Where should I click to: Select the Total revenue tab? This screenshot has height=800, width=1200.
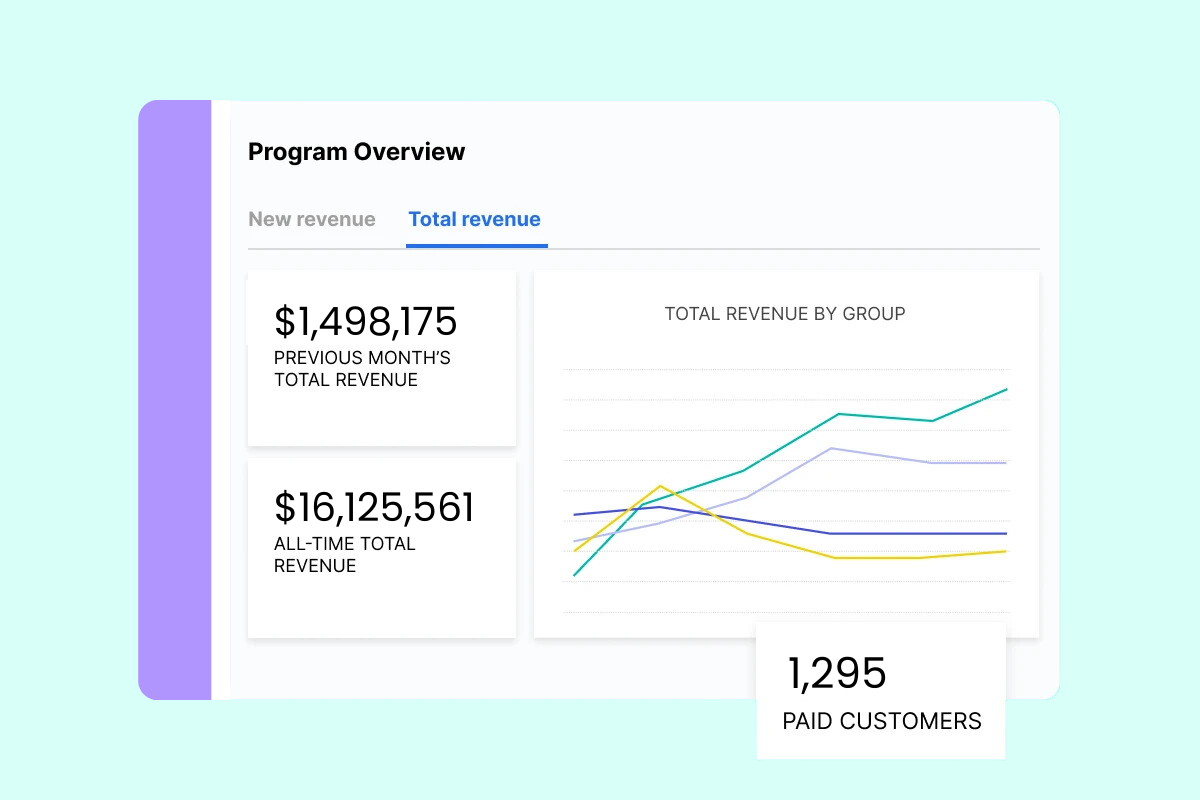pyautogui.click(x=474, y=219)
